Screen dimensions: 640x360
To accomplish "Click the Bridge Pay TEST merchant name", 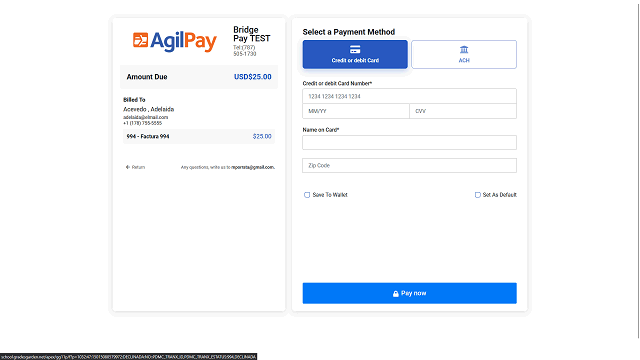I will pos(251,34).
